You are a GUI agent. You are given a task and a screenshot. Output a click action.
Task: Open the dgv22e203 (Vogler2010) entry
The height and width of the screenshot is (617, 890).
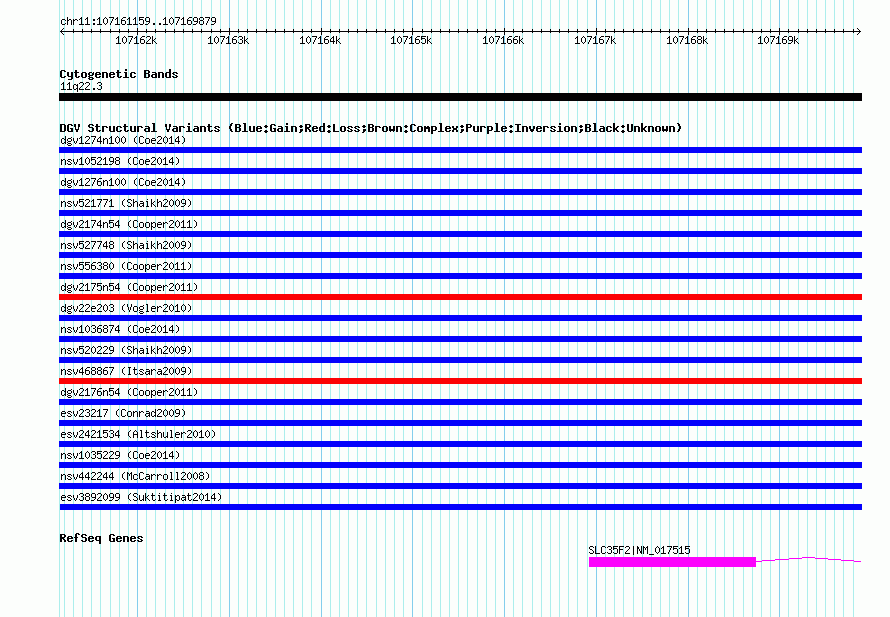click(x=126, y=308)
